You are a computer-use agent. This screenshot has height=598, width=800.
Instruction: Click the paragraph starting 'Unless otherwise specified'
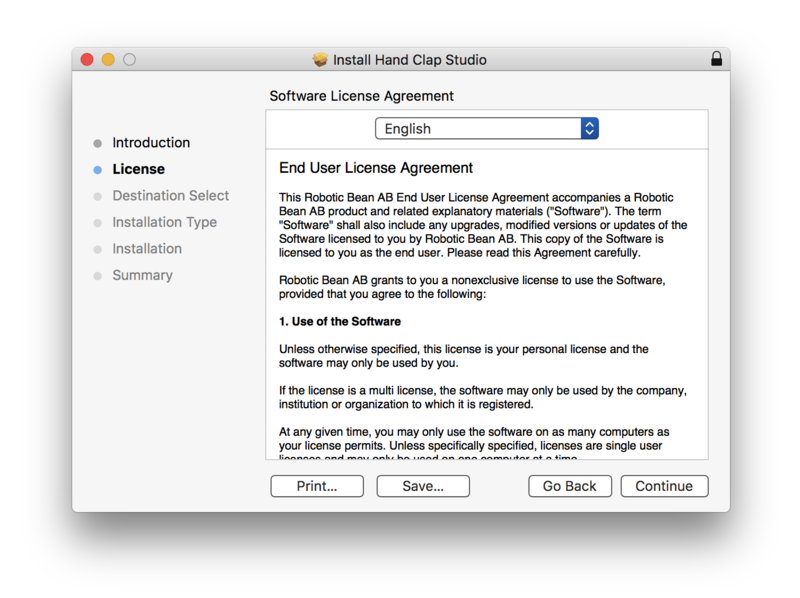tap(464, 356)
